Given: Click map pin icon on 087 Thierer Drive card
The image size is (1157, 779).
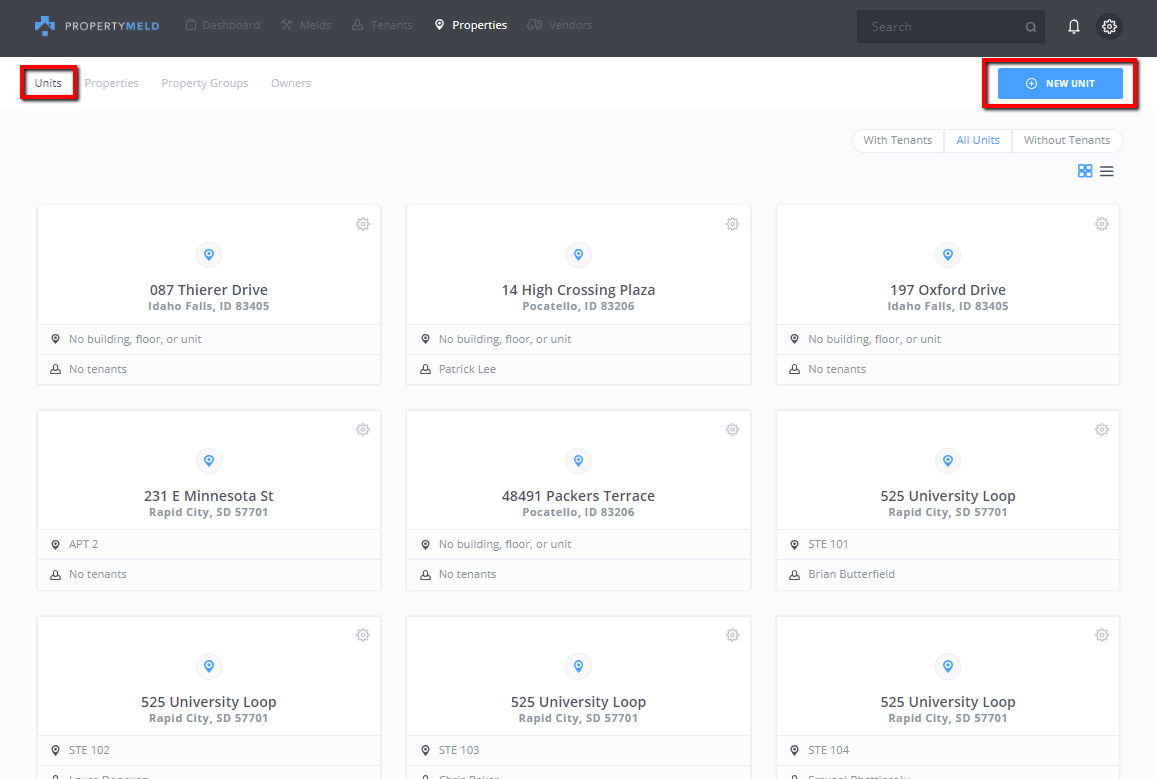Looking at the screenshot, I should tap(209, 255).
